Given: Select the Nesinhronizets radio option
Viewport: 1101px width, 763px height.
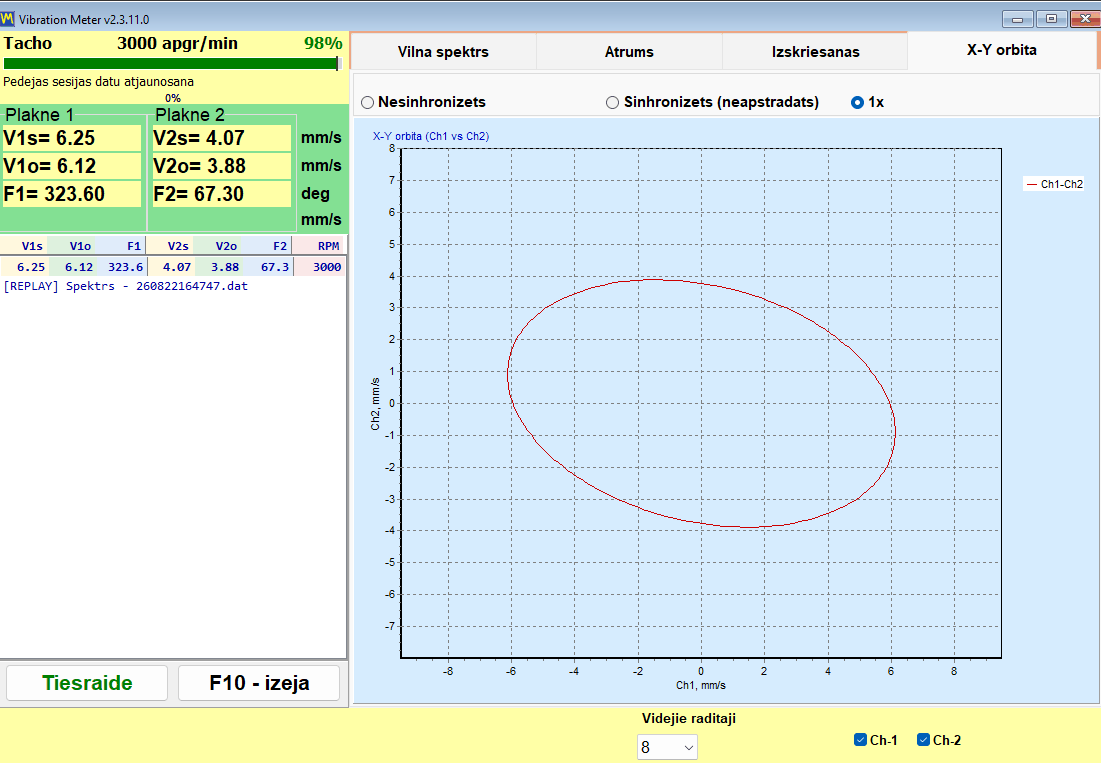Looking at the screenshot, I should (x=423, y=102).
